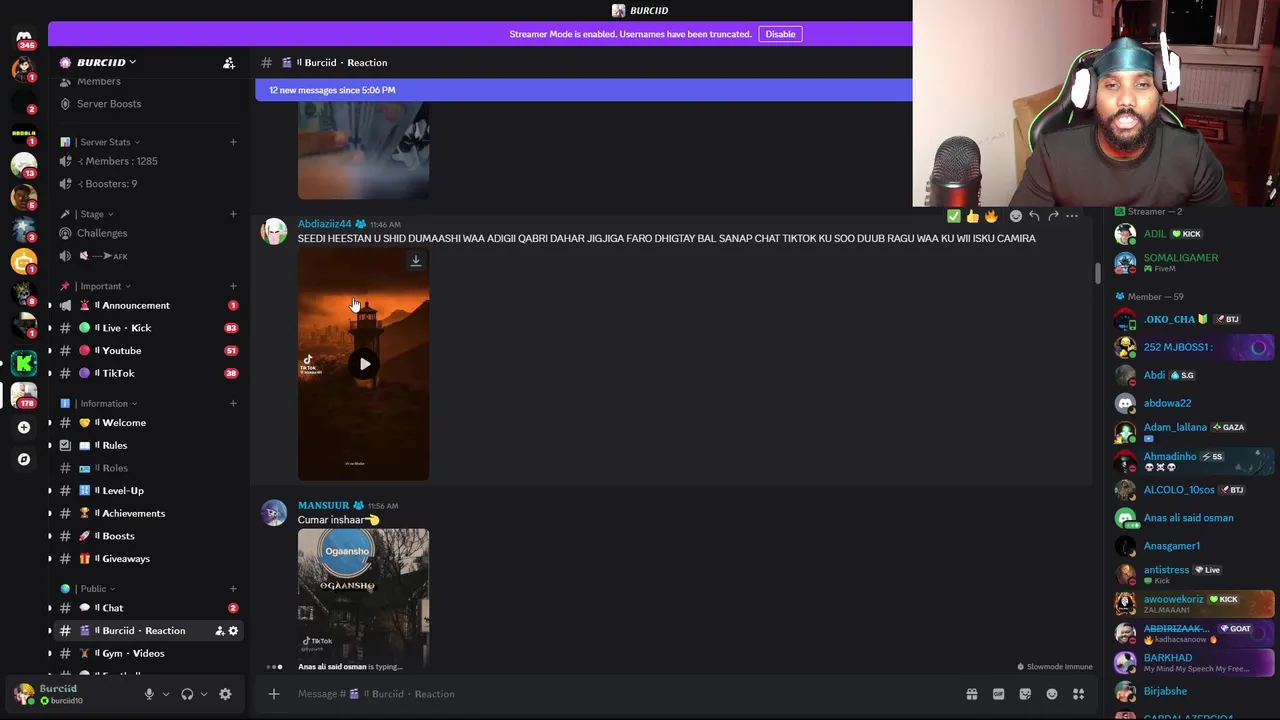
Task: Click the chat scrollbar thumb
Action: [x=1097, y=272]
